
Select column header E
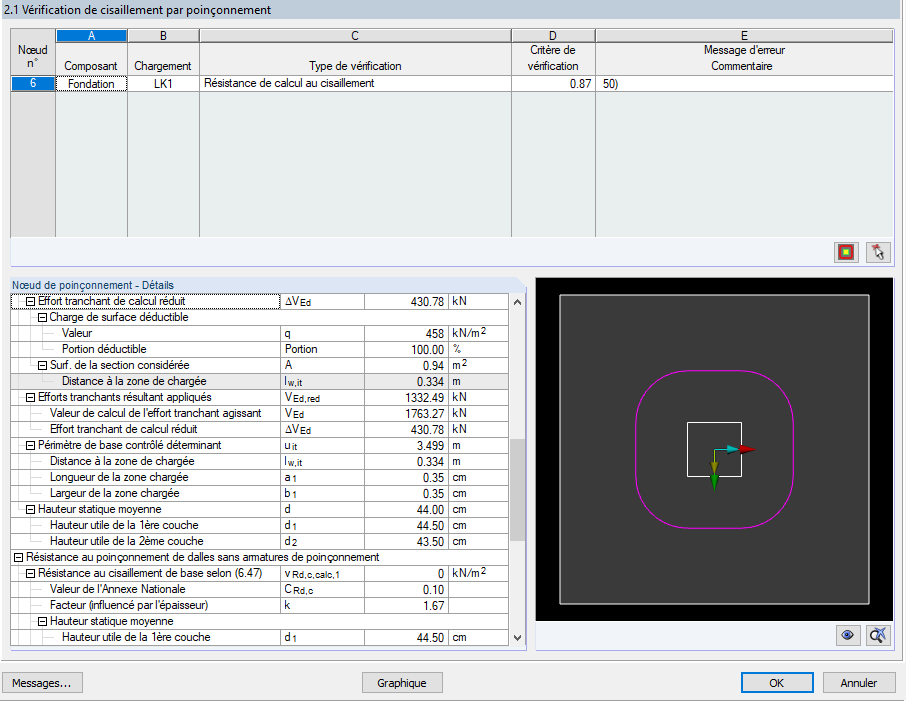coord(744,36)
